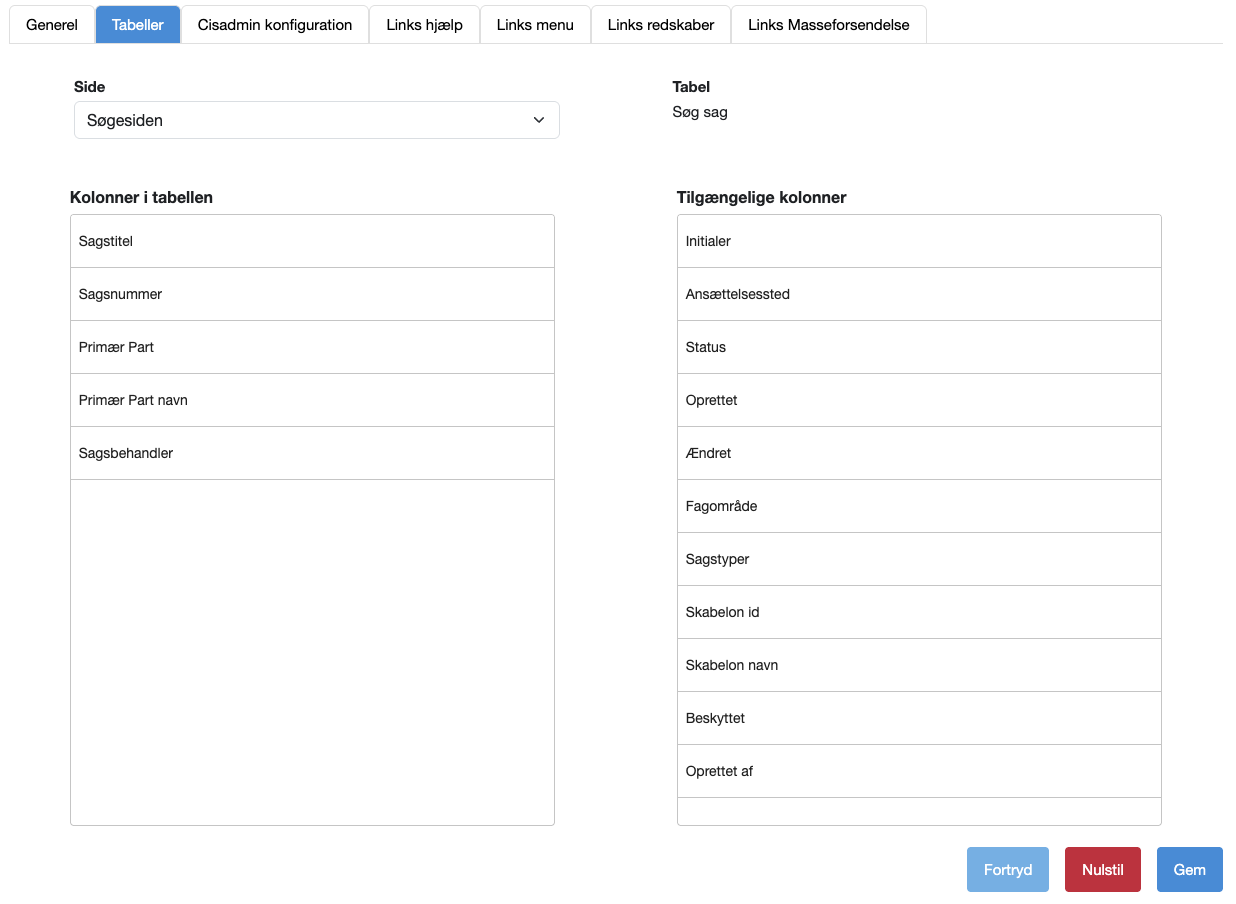Screen dimensions: 1236x904
Task: Select Sagsbehandler in the table columns
Action: coord(312,453)
